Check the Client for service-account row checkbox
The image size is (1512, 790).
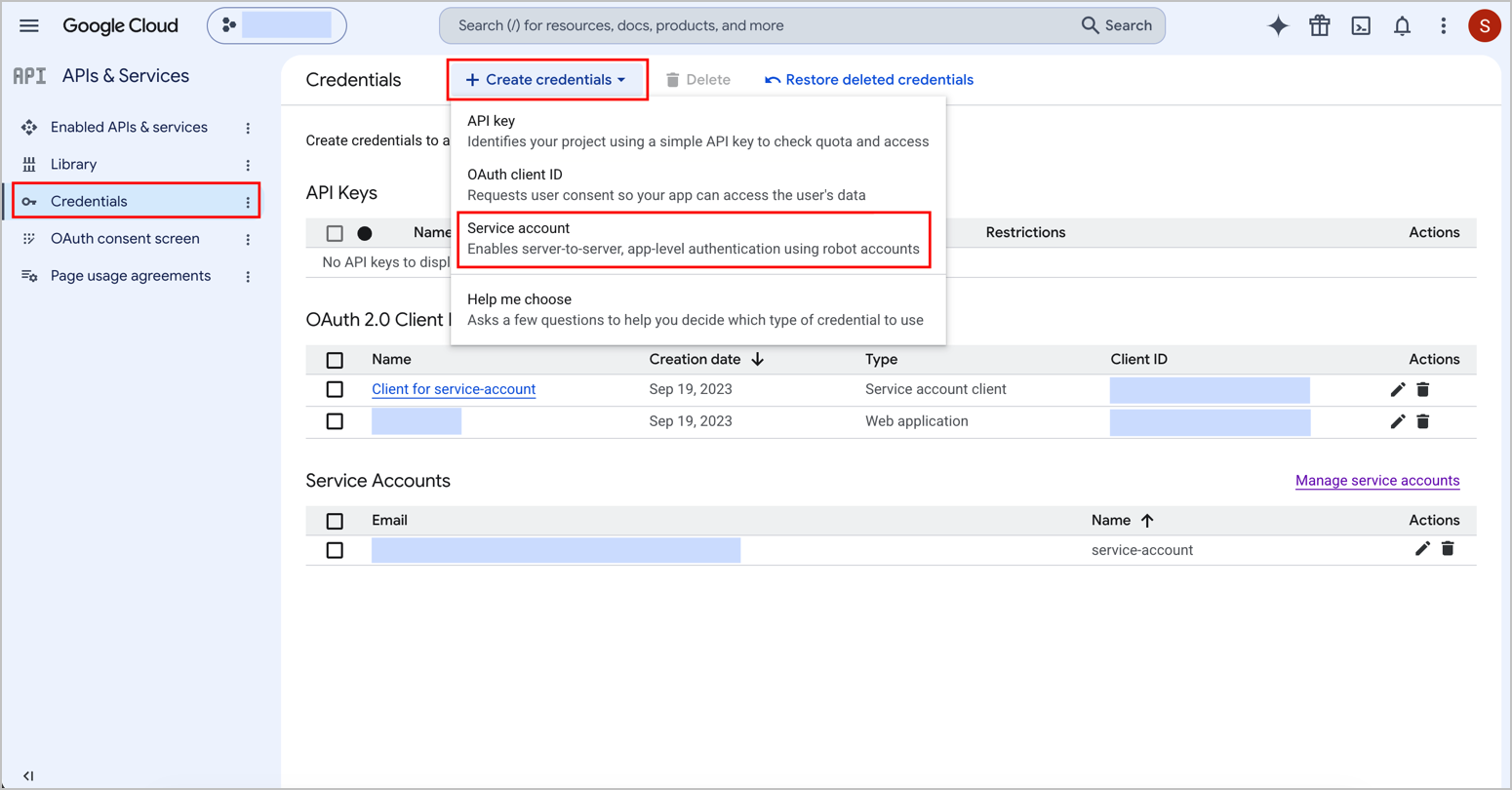coord(335,389)
